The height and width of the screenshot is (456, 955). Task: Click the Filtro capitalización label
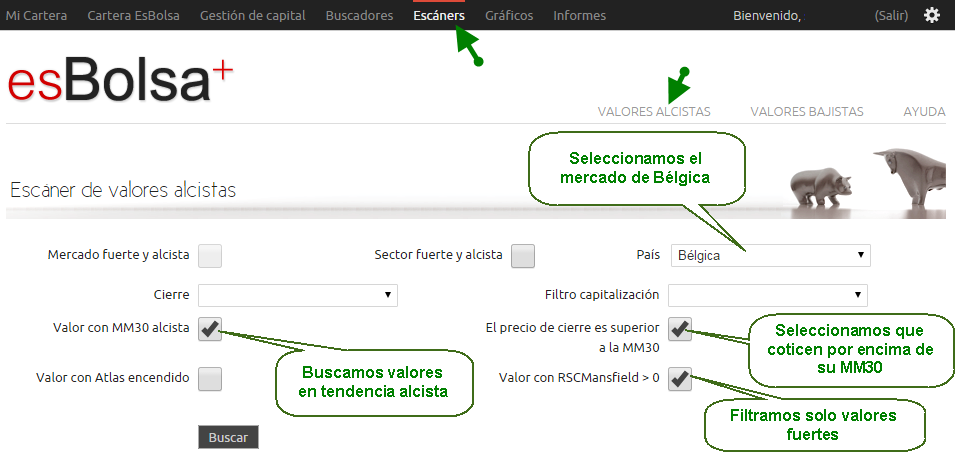click(602, 295)
